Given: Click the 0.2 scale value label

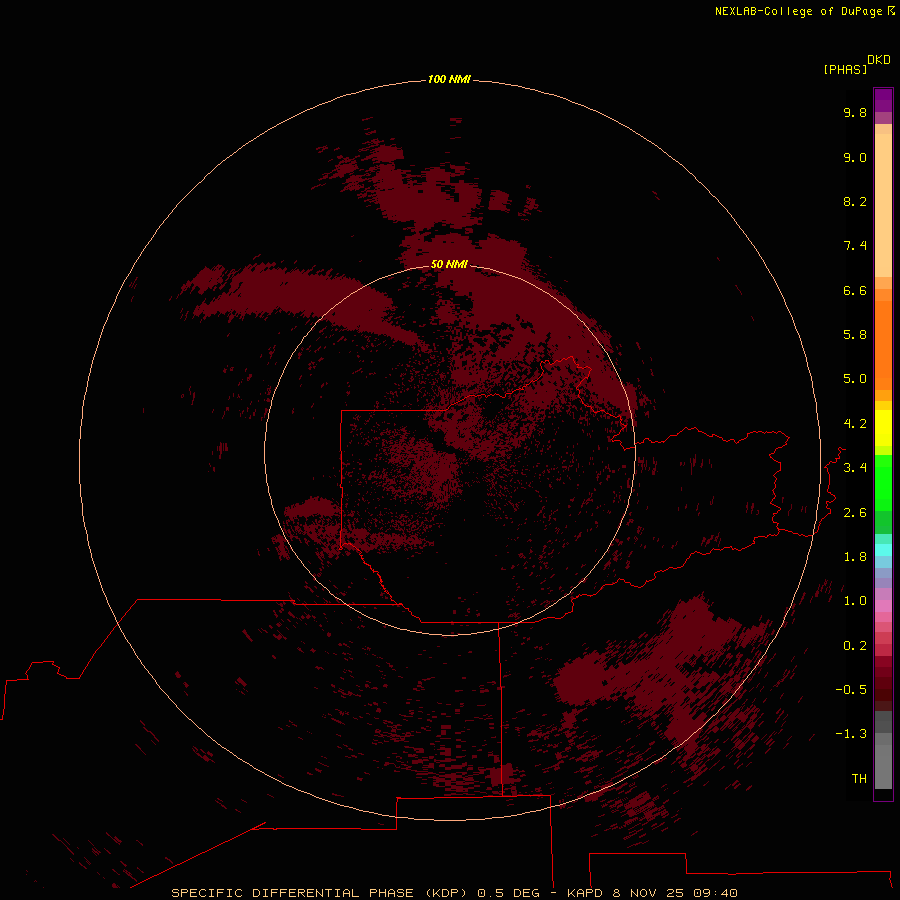Looking at the screenshot, I should click(x=855, y=646).
